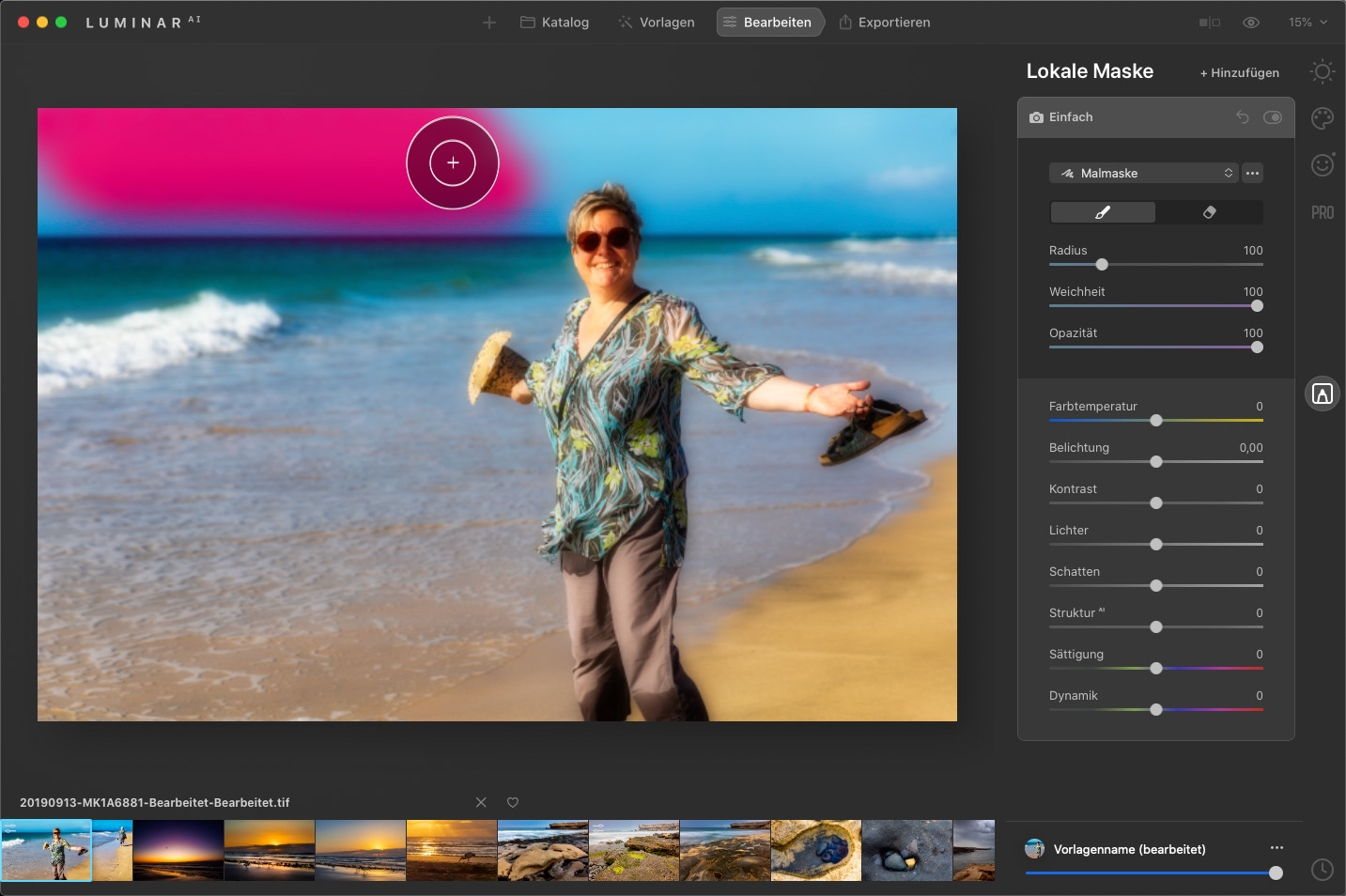Open the template options three-dot menu
The image size is (1346, 896).
click(x=1276, y=848)
